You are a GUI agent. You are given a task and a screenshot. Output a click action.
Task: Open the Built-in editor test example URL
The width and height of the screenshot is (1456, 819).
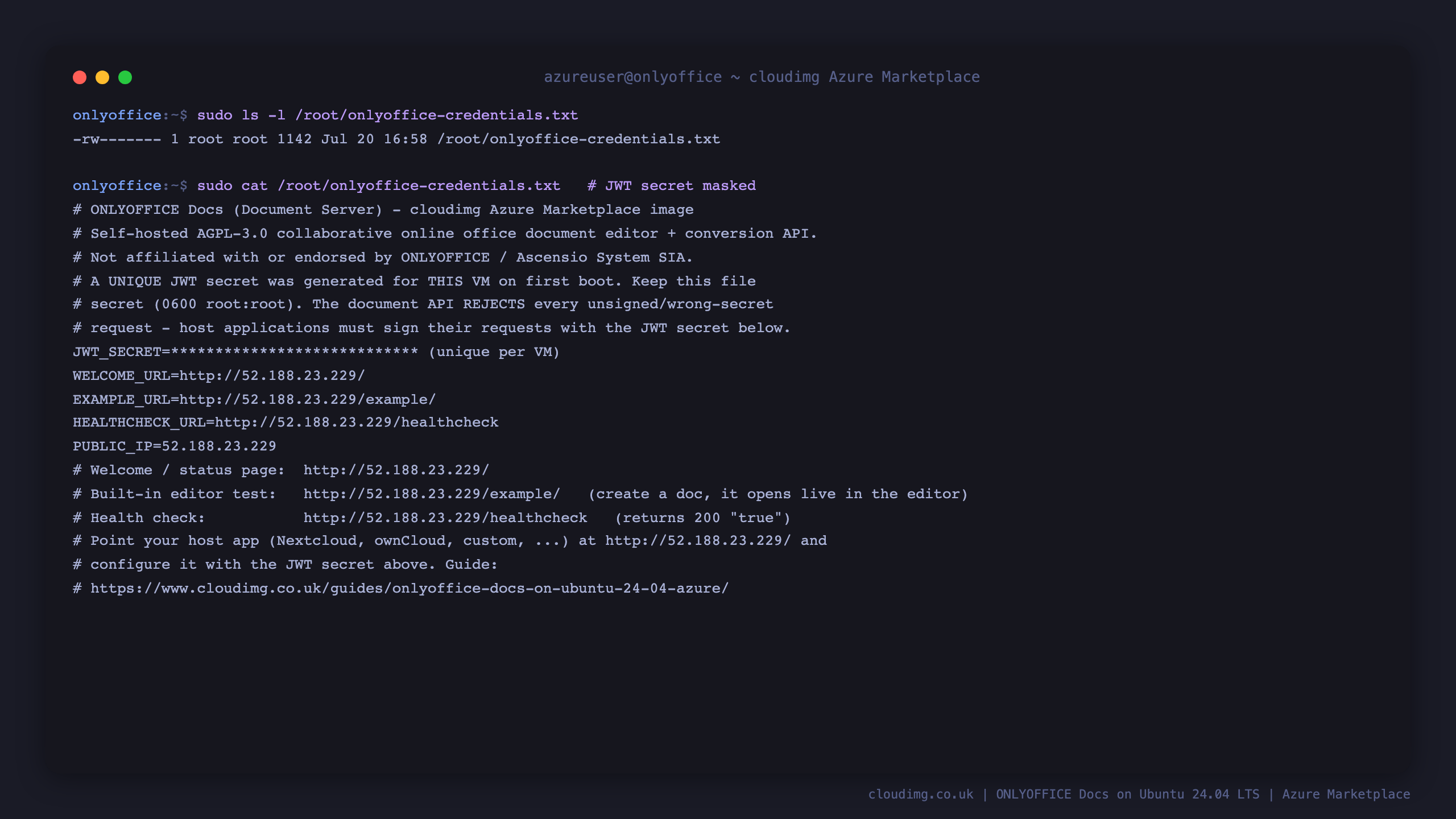pos(432,494)
